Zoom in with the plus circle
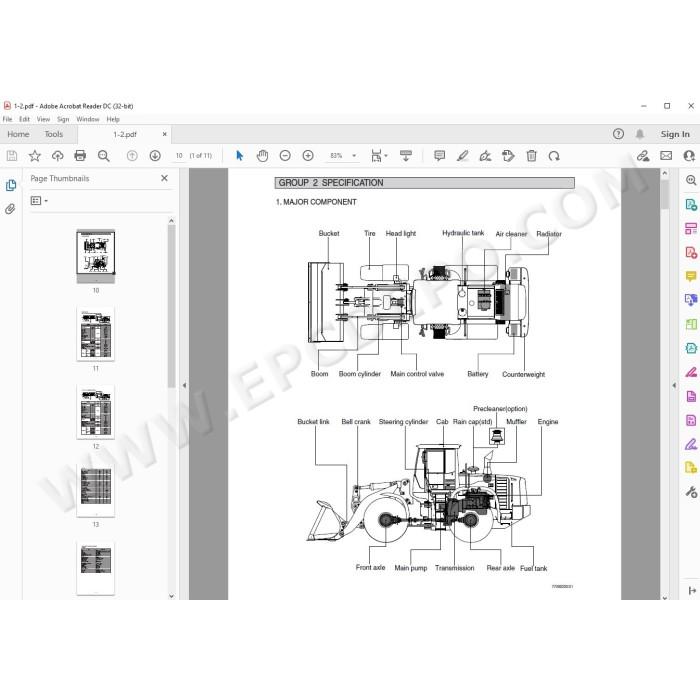The width and height of the screenshot is (700, 700). tap(308, 156)
